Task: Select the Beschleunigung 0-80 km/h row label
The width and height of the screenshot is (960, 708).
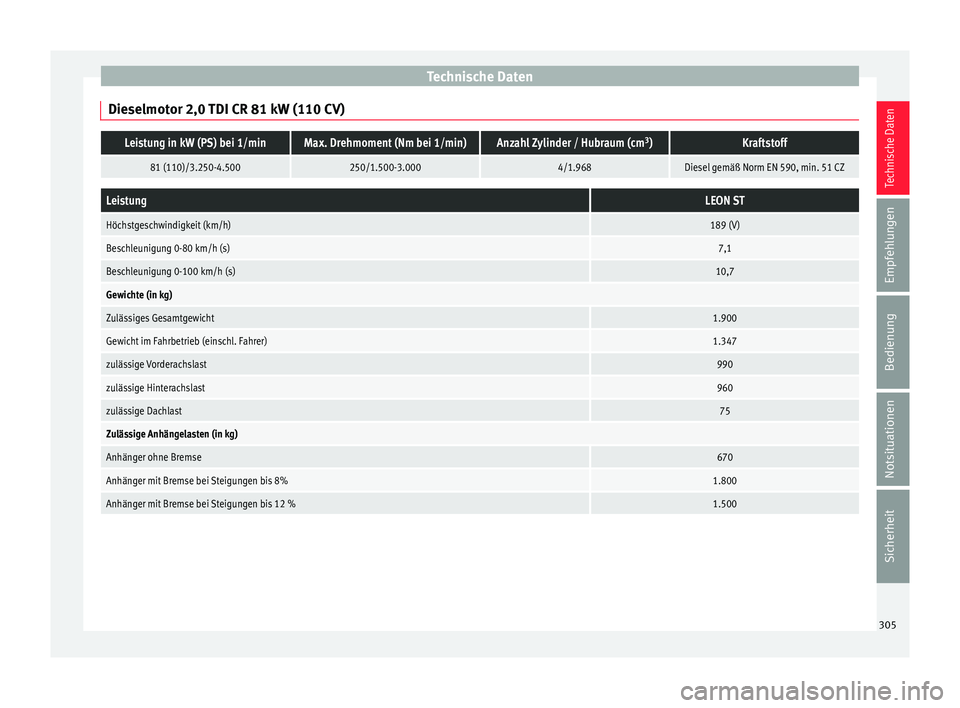Action: click(x=168, y=249)
